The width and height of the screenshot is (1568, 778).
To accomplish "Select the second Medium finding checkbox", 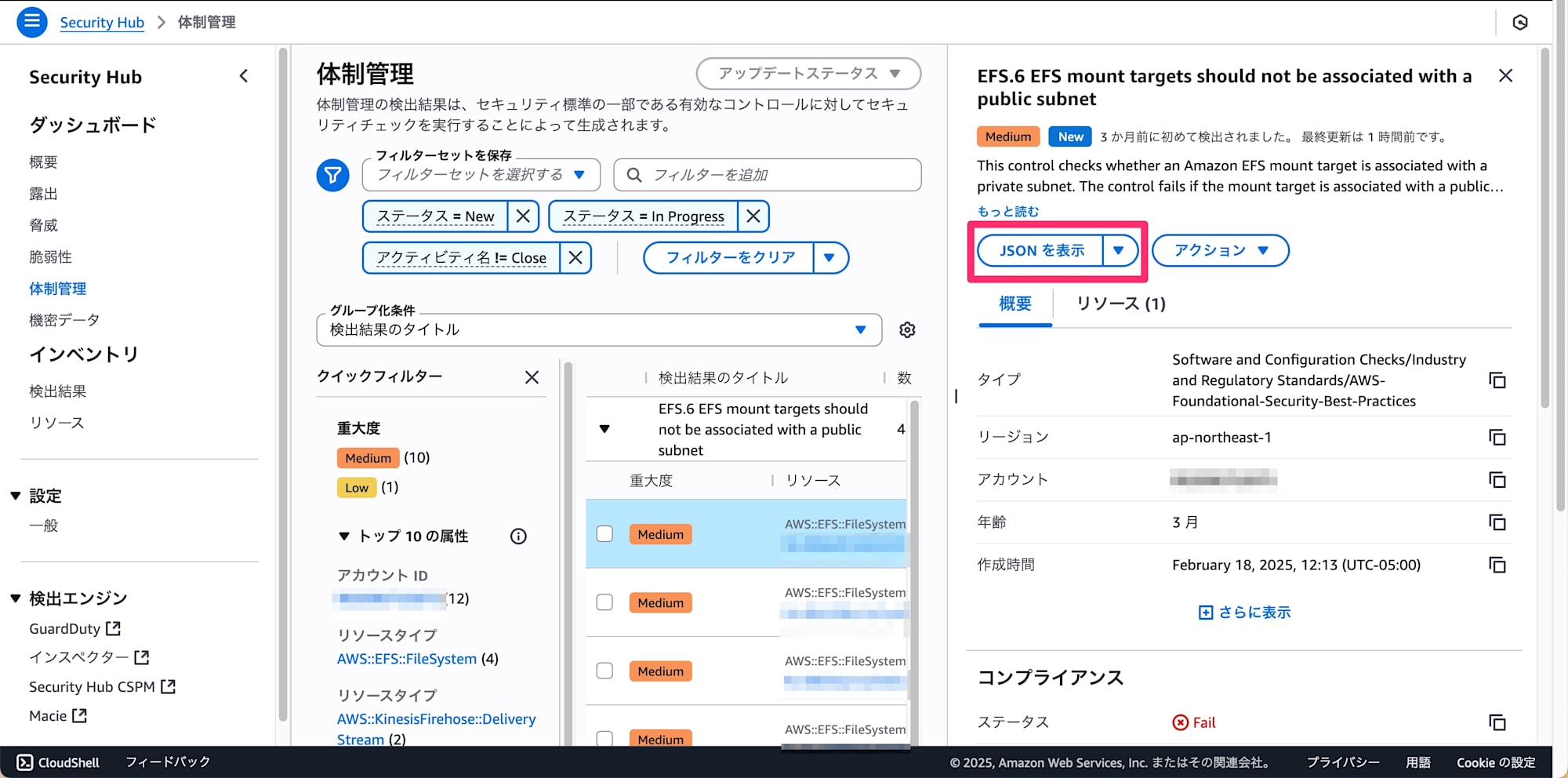I will pyautogui.click(x=604, y=602).
